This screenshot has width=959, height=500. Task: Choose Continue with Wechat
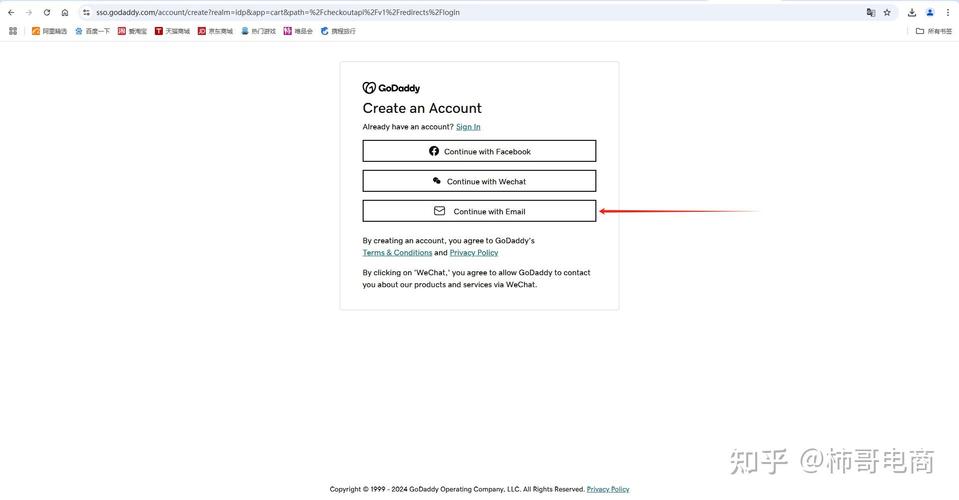(x=479, y=181)
